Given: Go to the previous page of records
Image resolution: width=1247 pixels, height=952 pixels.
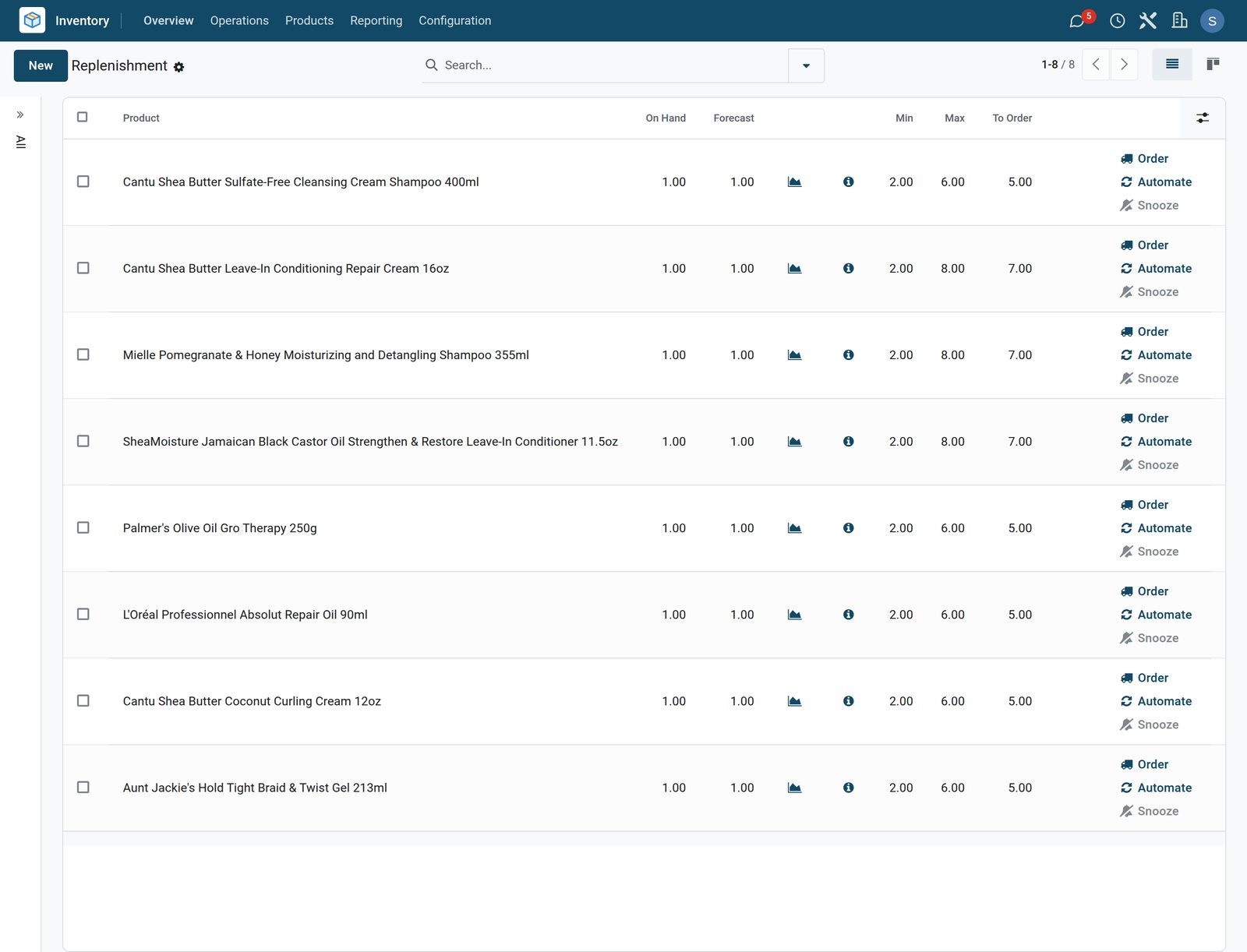Looking at the screenshot, I should pyautogui.click(x=1096, y=65).
